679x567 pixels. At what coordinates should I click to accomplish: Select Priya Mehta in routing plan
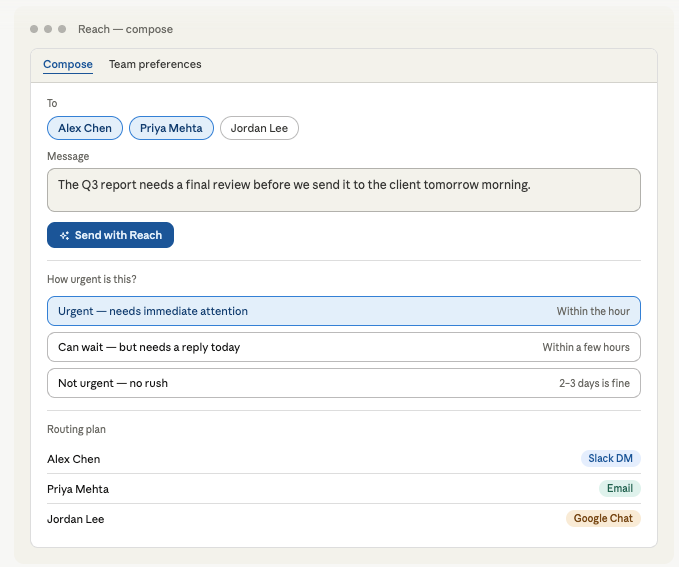78,489
